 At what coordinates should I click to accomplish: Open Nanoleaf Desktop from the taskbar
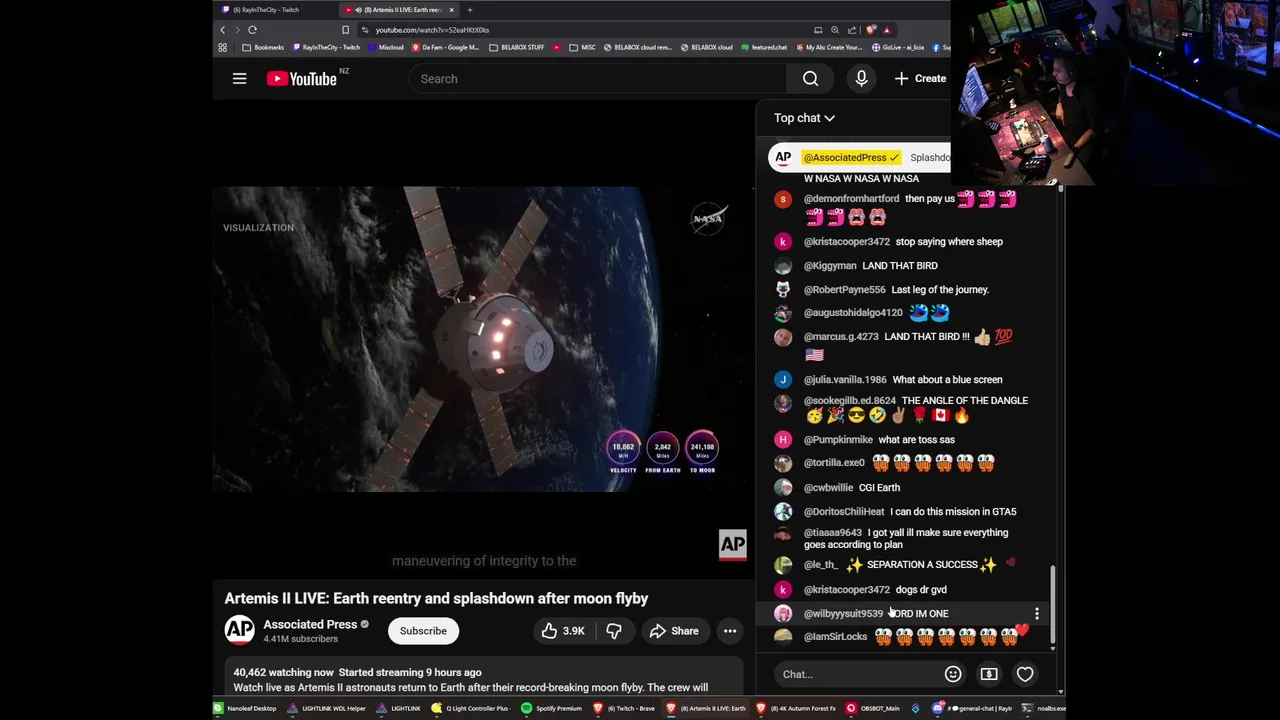(246, 708)
